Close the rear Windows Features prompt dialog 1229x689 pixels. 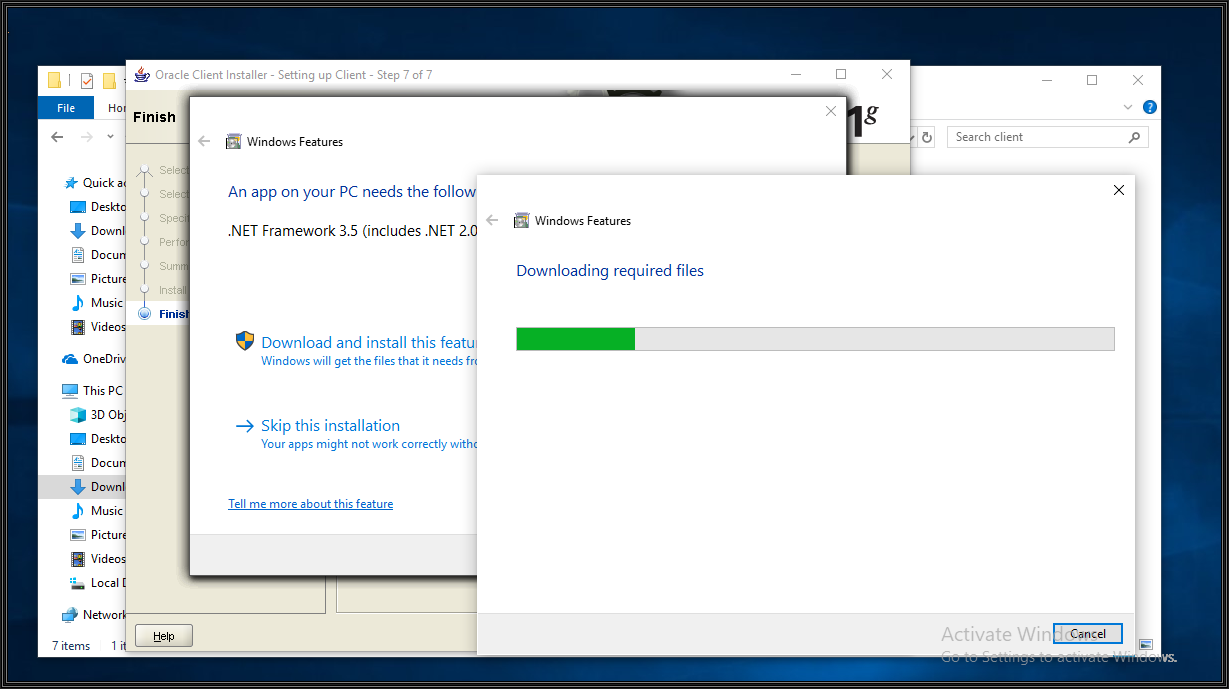click(x=830, y=111)
